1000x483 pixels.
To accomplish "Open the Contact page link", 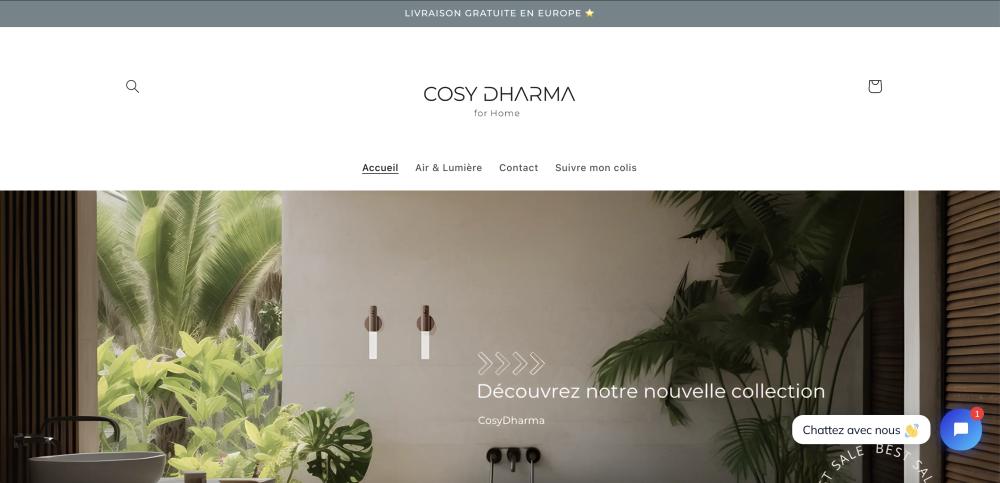I will point(518,168).
